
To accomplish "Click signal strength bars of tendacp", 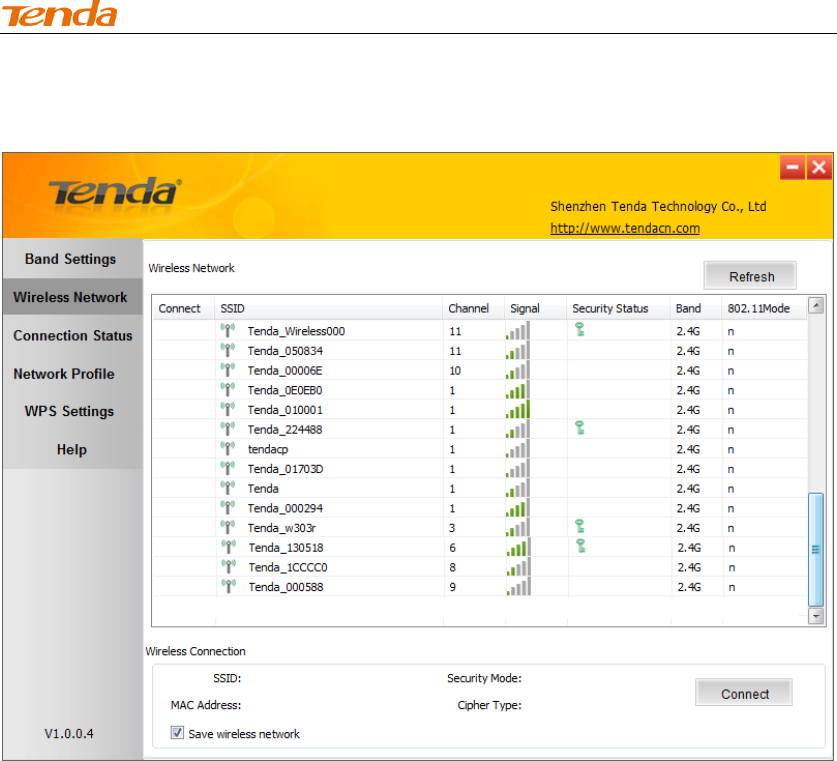I will pyautogui.click(x=518, y=449).
